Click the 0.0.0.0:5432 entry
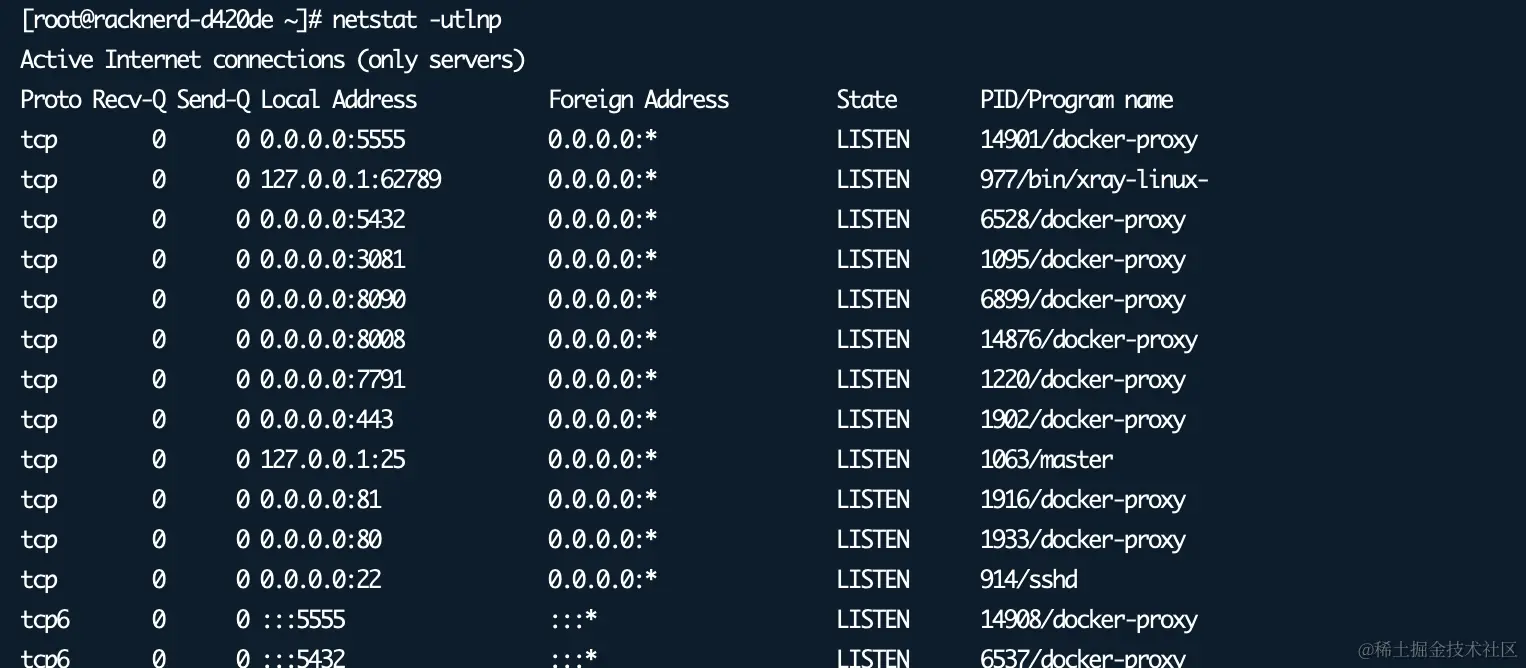The width and height of the screenshot is (1526, 668). pos(333,219)
